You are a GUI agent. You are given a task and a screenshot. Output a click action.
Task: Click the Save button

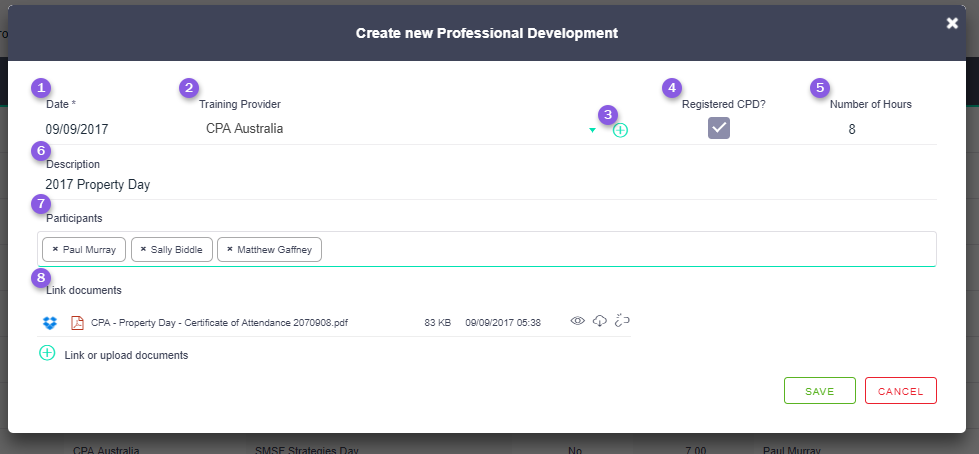pyautogui.click(x=819, y=391)
